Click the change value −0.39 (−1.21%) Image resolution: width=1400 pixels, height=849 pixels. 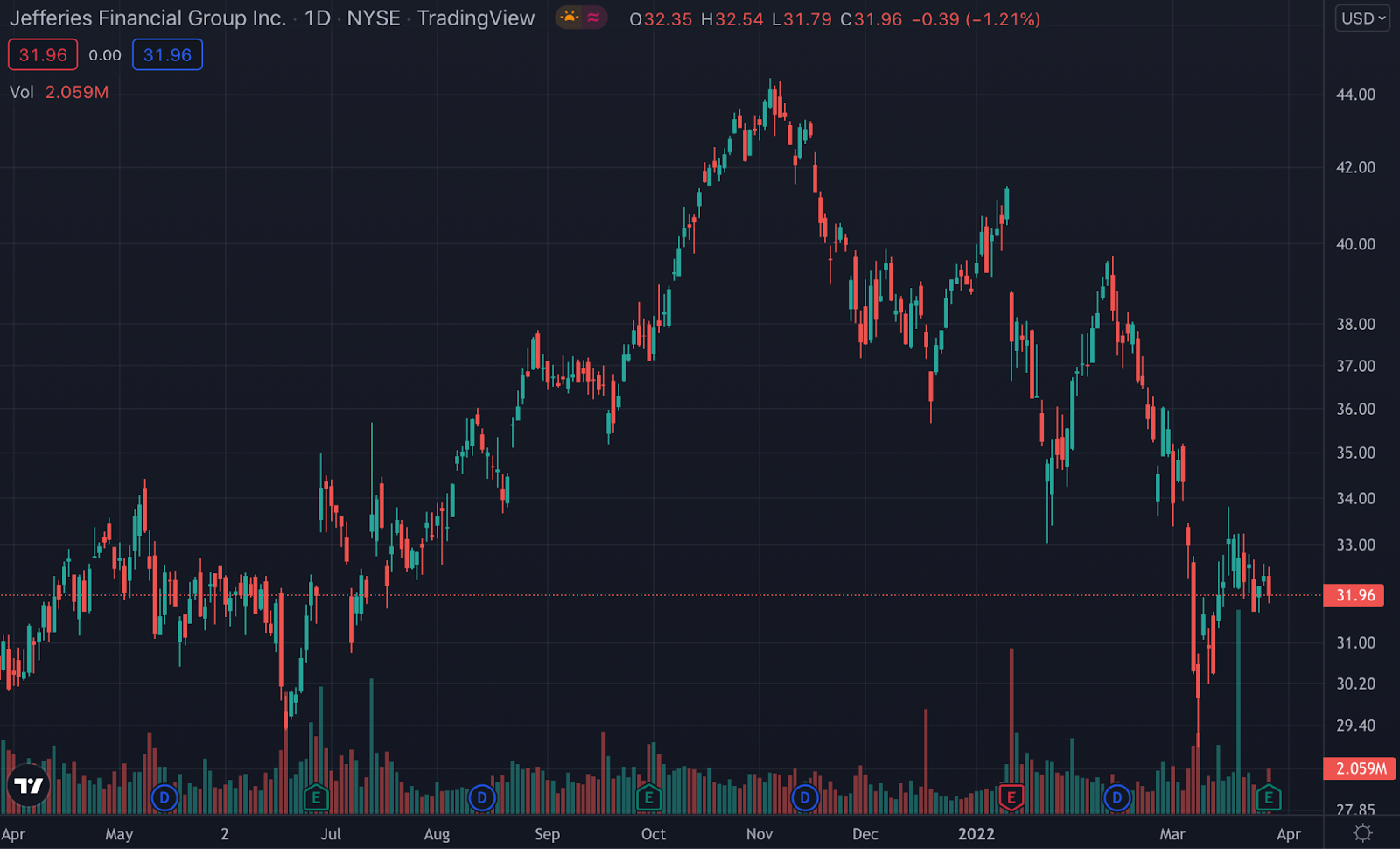click(x=976, y=19)
